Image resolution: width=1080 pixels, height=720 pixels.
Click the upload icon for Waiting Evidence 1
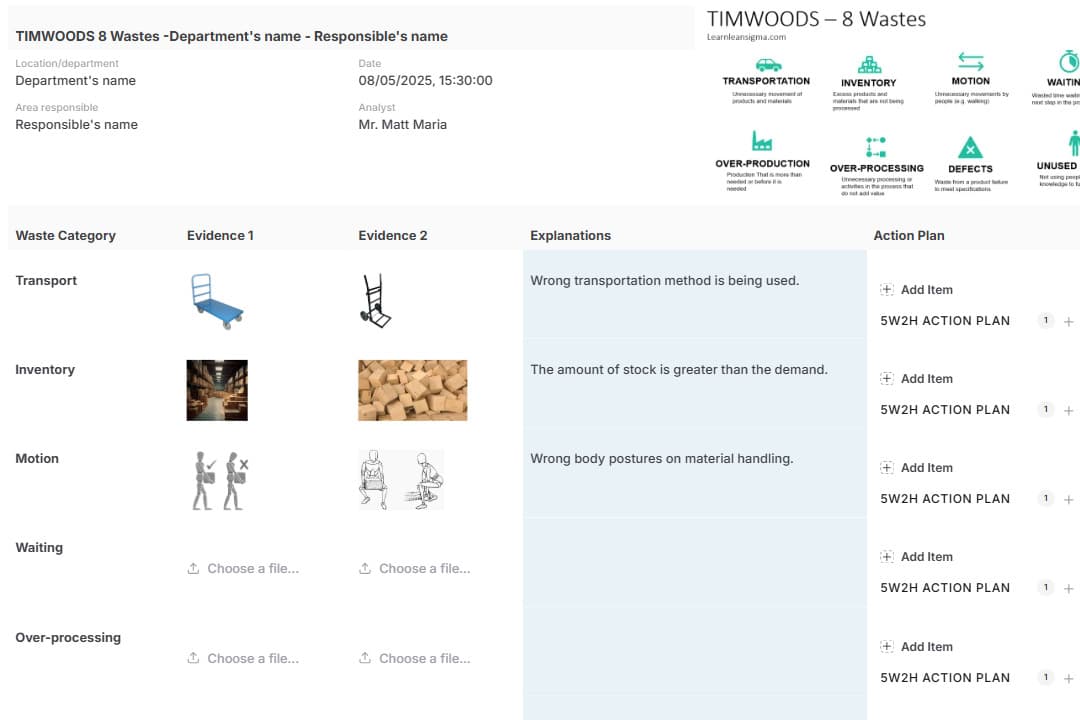pyautogui.click(x=193, y=569)
